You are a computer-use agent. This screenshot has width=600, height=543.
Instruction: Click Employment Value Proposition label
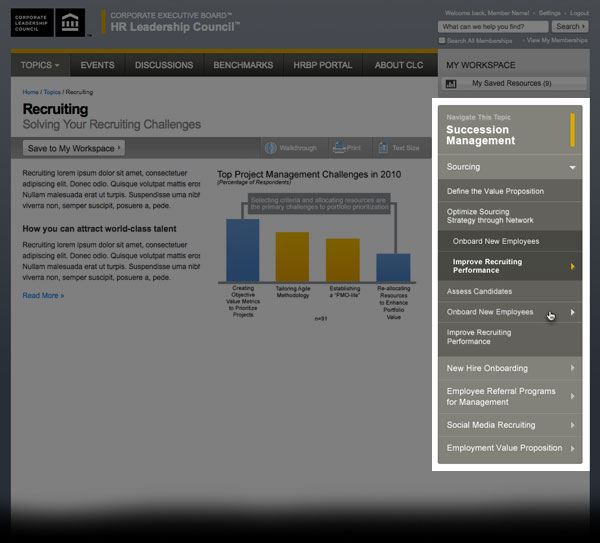[x=504, y=448]
